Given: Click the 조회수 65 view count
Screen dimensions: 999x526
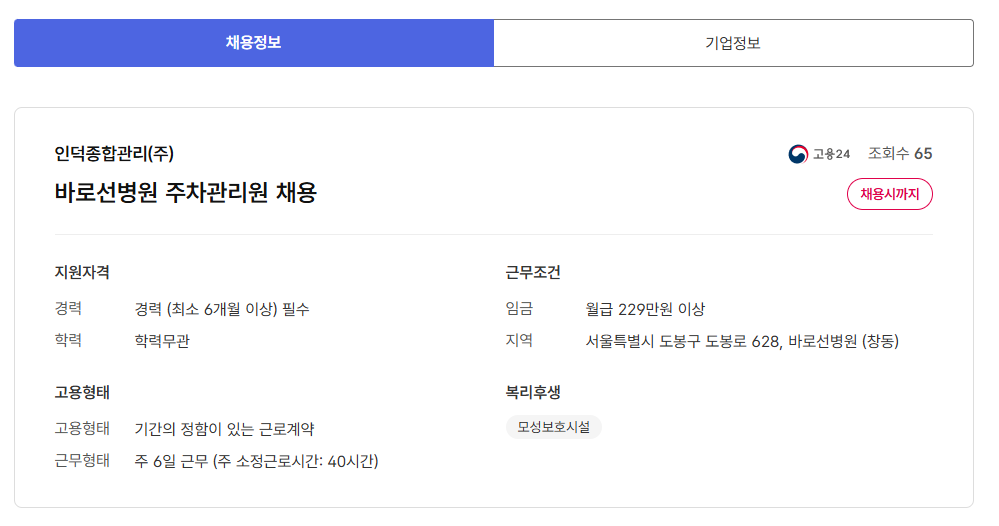Looking at the screenshot, I should 900,154.
